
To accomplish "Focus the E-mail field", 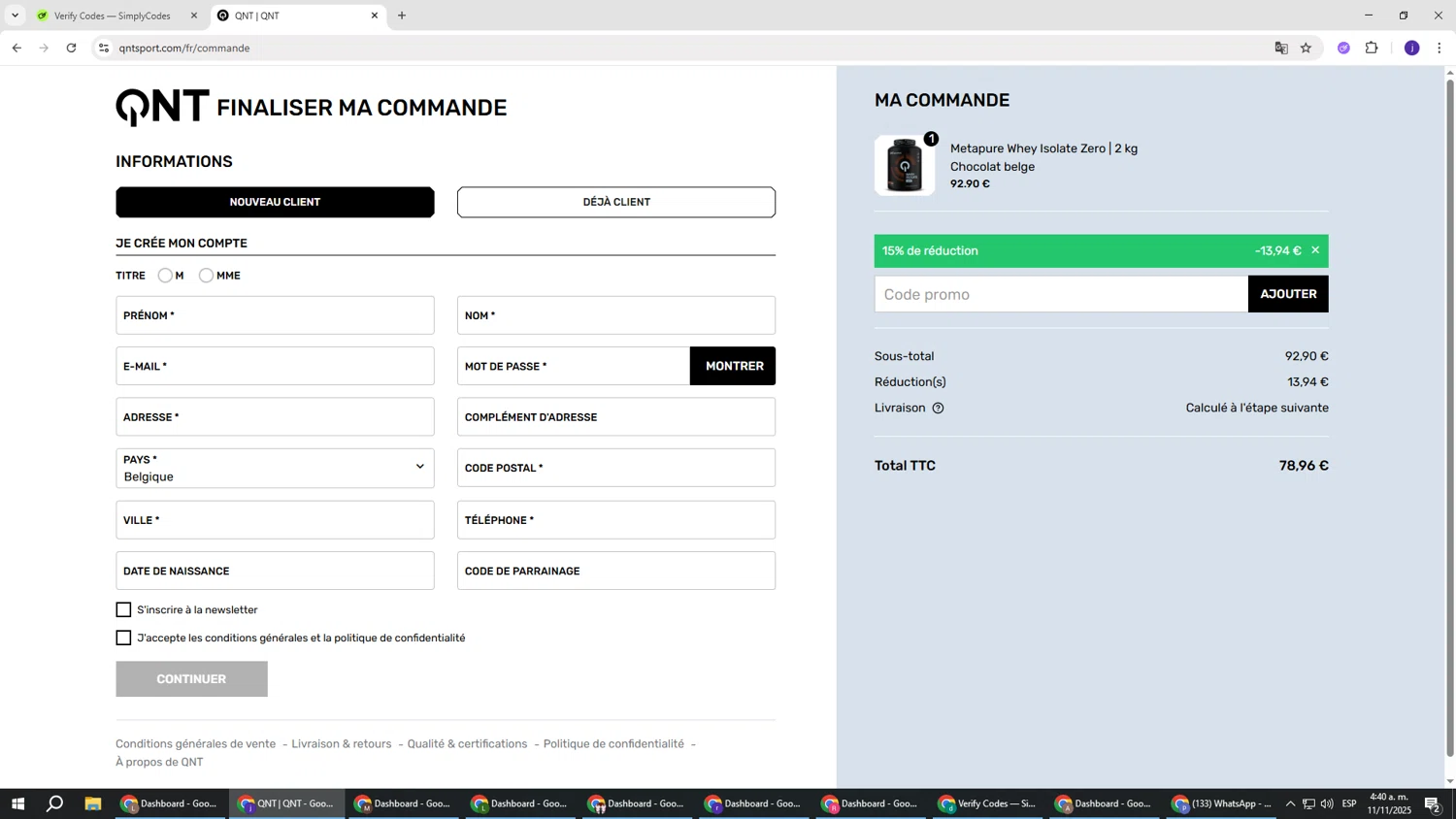I will tap(275, 366).
